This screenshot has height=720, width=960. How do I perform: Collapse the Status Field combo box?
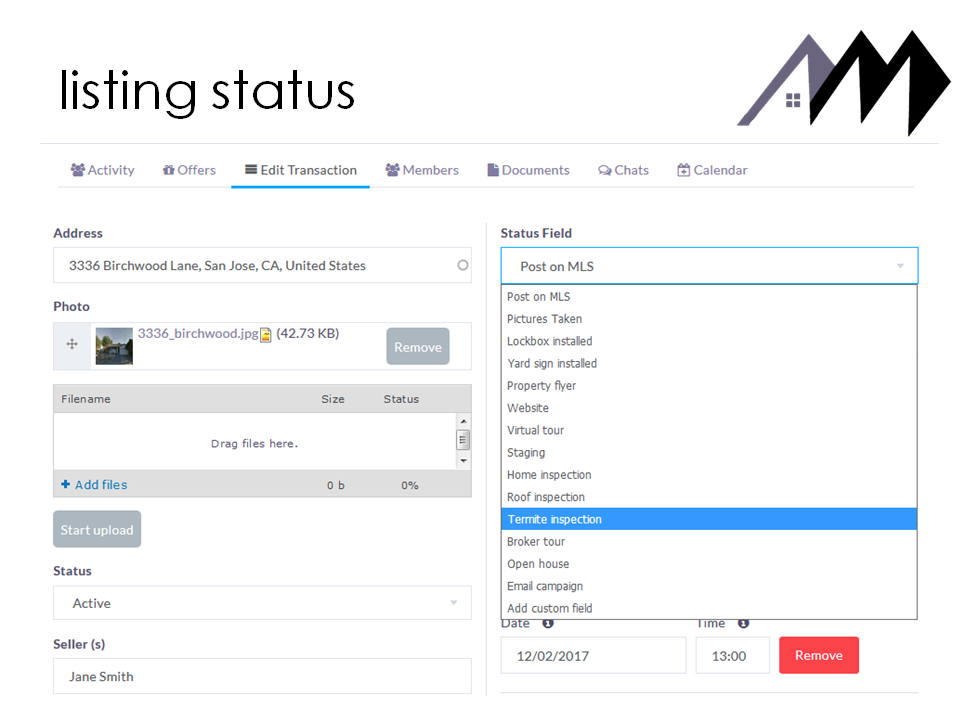(709, 266)
